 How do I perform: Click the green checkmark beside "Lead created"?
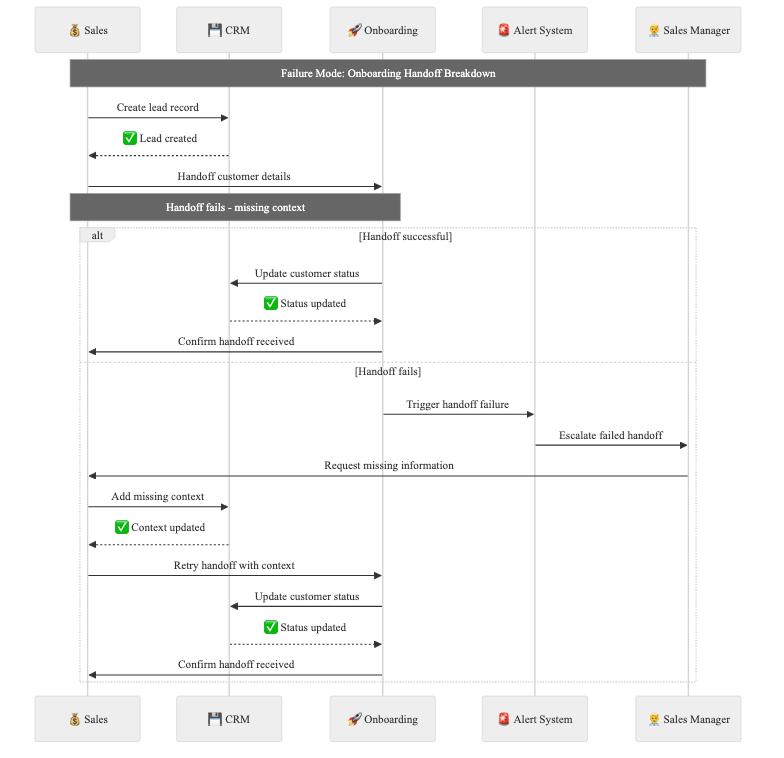pos(129,138)
